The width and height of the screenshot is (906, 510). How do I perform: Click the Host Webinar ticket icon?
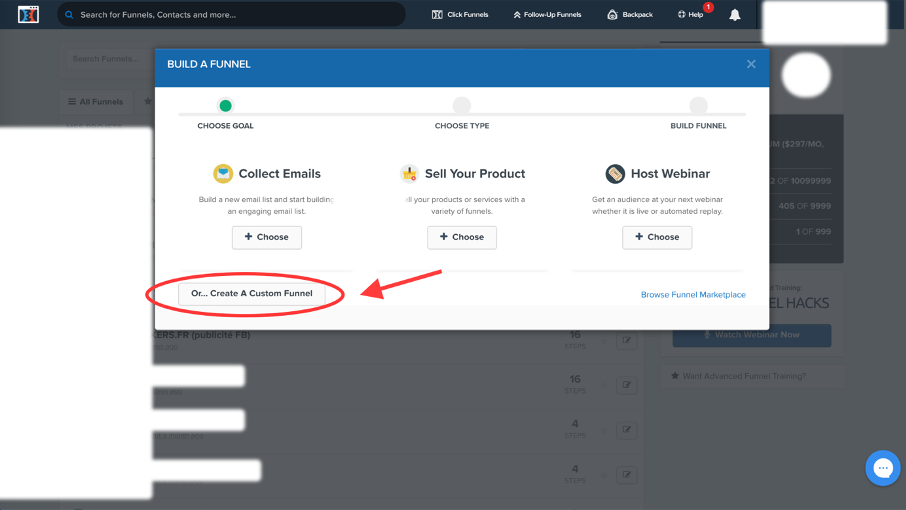(615, 173)
